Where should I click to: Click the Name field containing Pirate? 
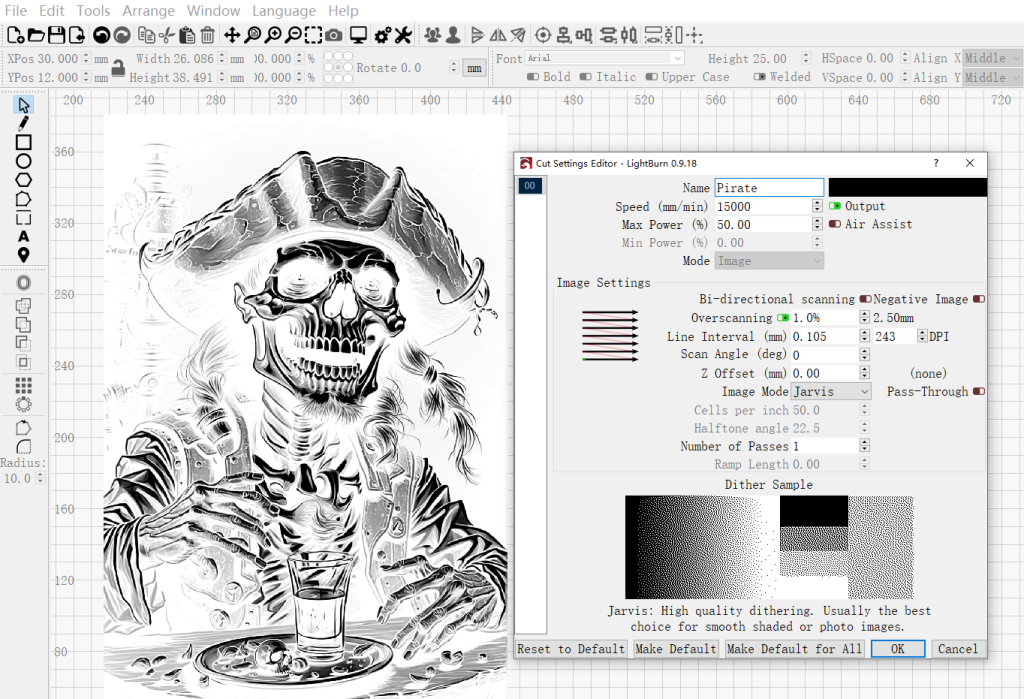tap(769, 187)
